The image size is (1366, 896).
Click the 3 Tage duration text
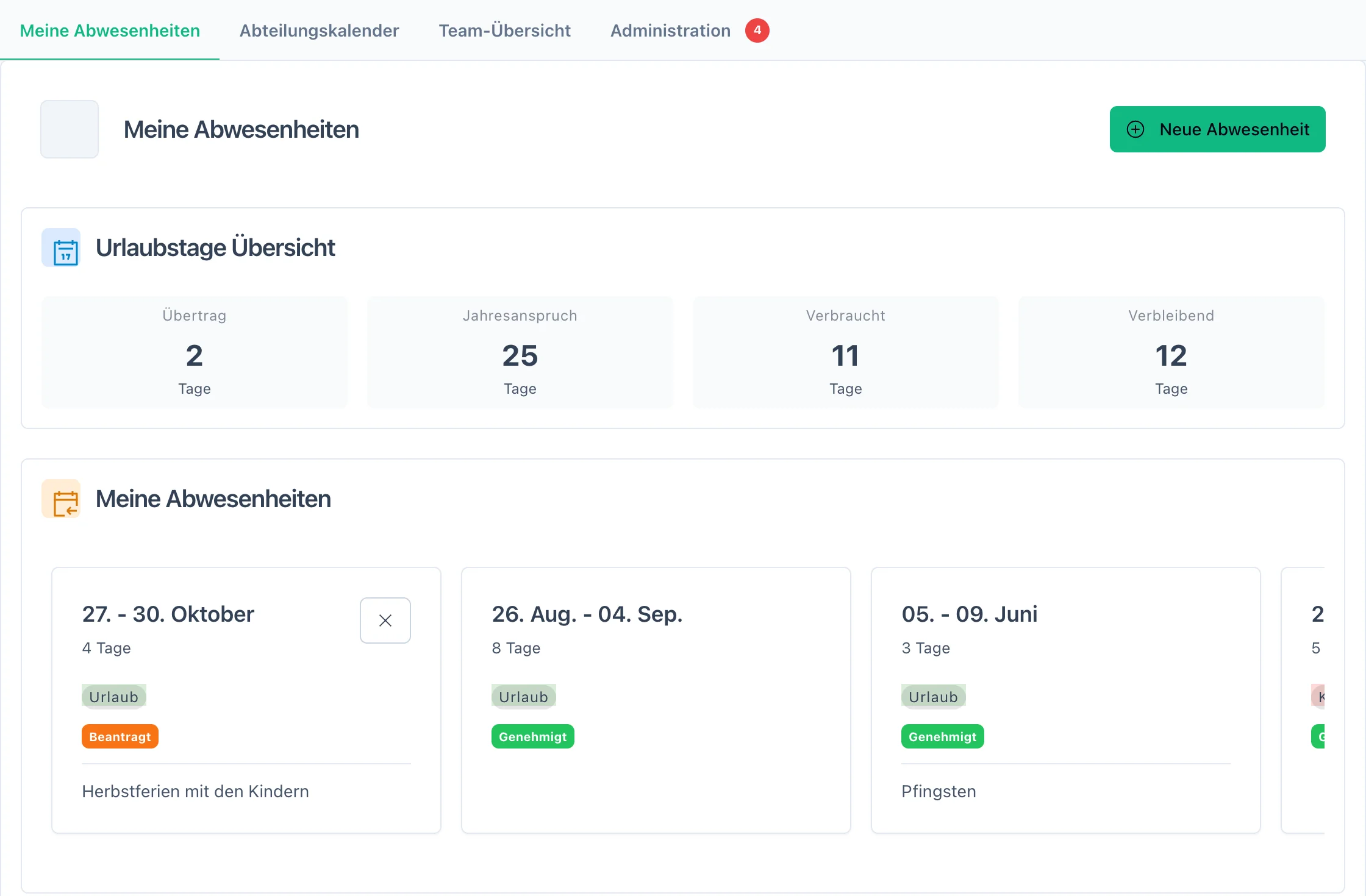[x=926, y=648]
